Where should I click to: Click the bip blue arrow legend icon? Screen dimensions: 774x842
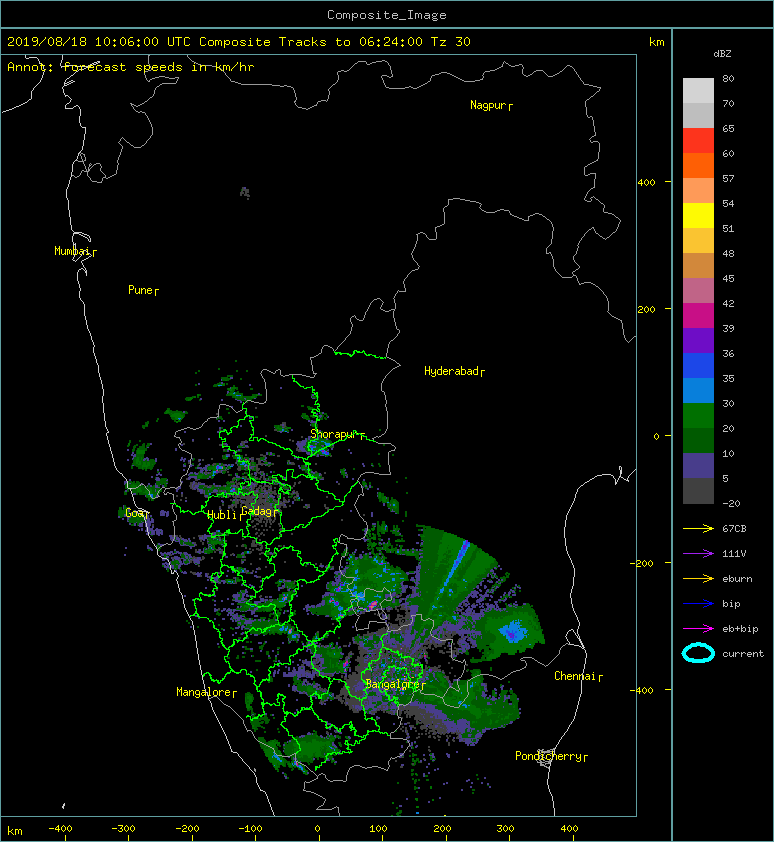[x=698, y=604]
